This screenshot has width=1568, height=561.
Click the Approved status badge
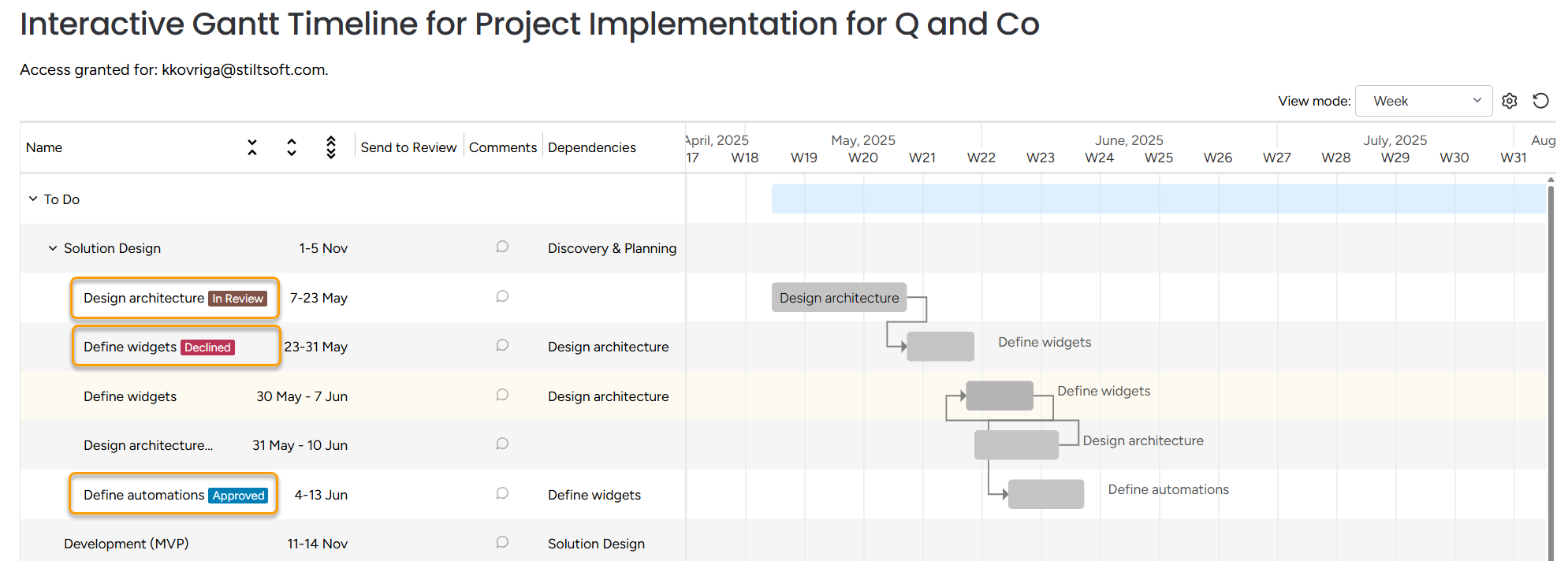238,496
